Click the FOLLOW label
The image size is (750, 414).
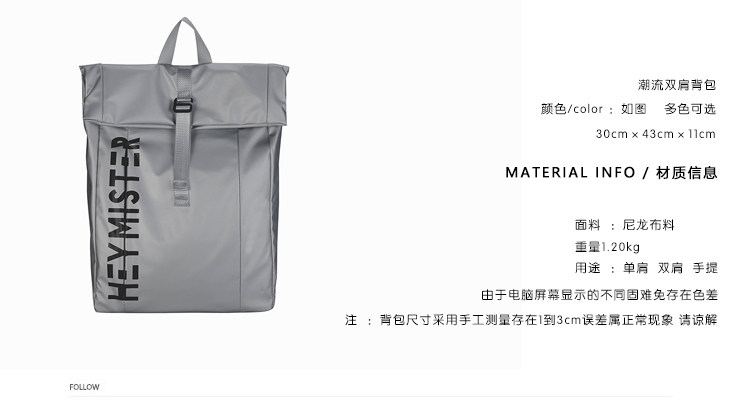[x=84, y=387]
